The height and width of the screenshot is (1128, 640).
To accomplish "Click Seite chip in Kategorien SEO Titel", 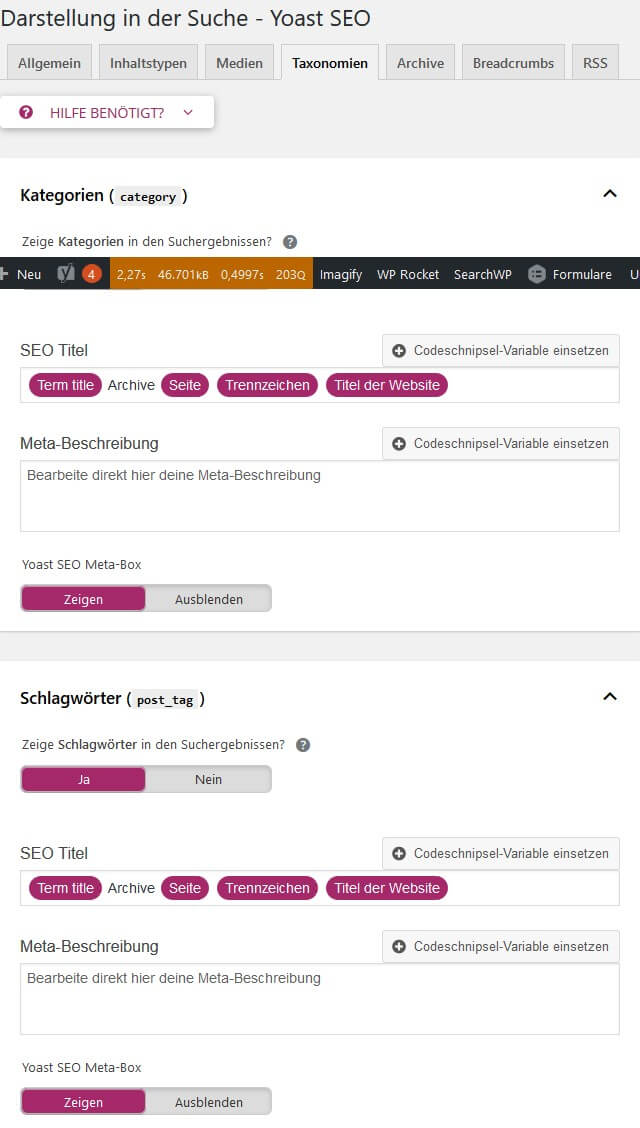I will (185, 385).
